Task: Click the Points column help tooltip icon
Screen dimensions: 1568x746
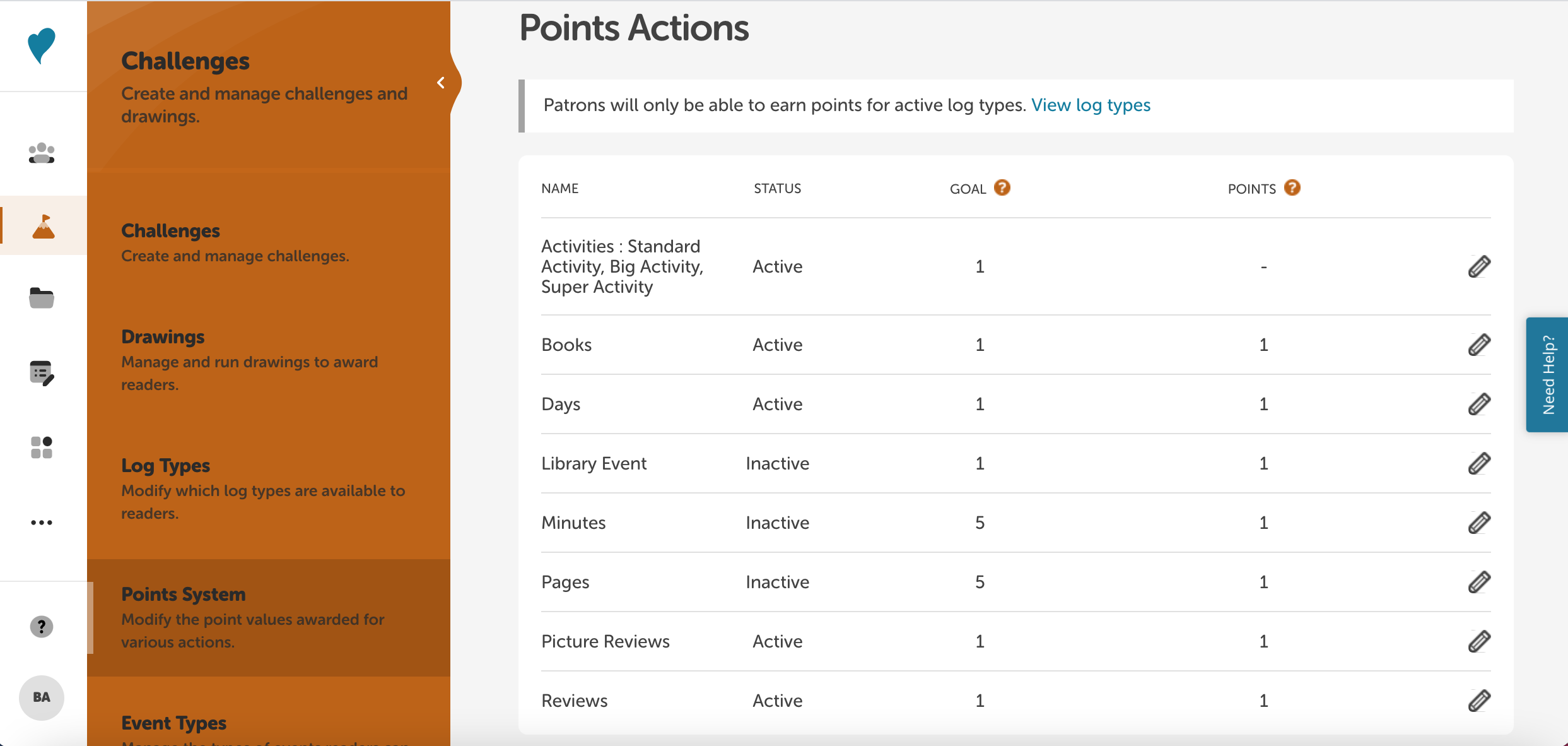Action: pos(1292,187)
